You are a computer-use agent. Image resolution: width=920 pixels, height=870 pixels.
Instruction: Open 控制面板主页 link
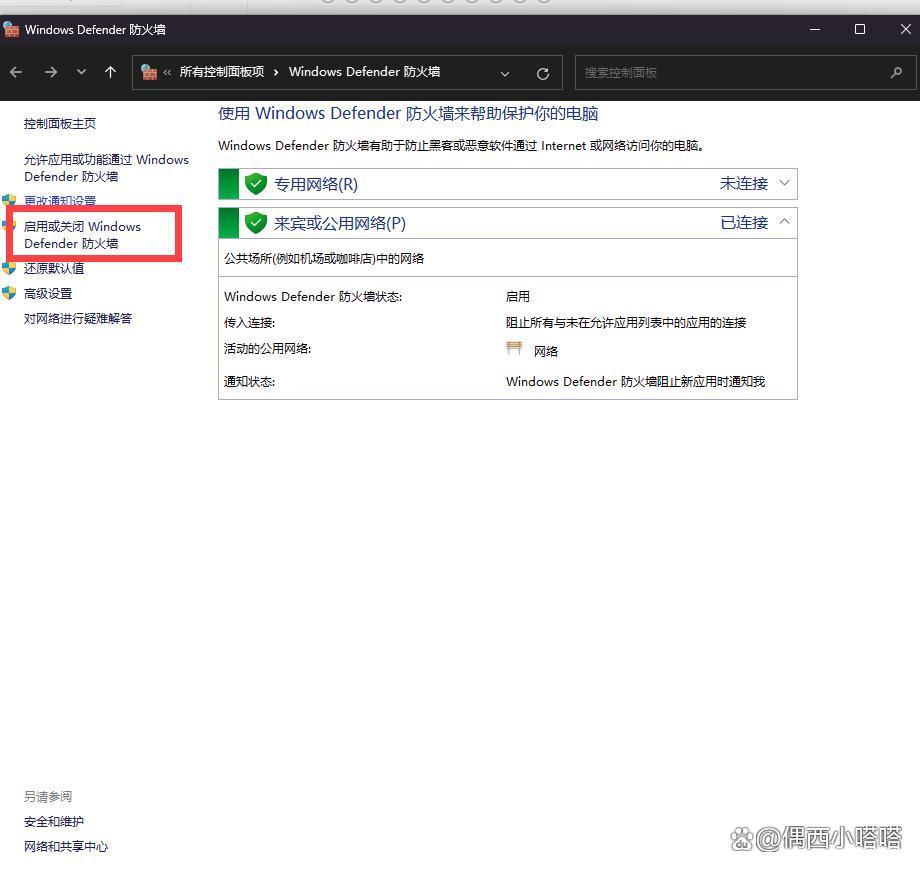pos(60,124)
